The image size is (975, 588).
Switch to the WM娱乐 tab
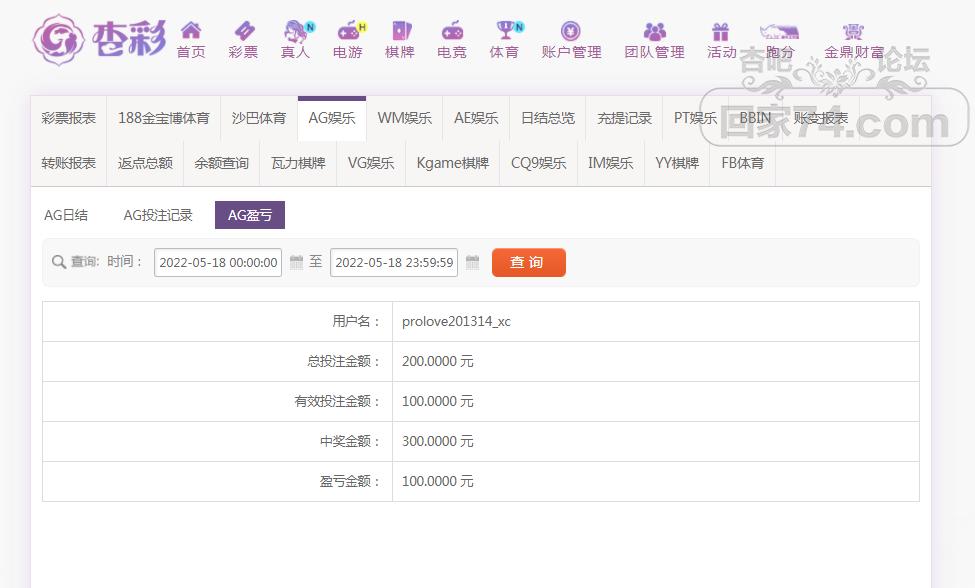404,118
